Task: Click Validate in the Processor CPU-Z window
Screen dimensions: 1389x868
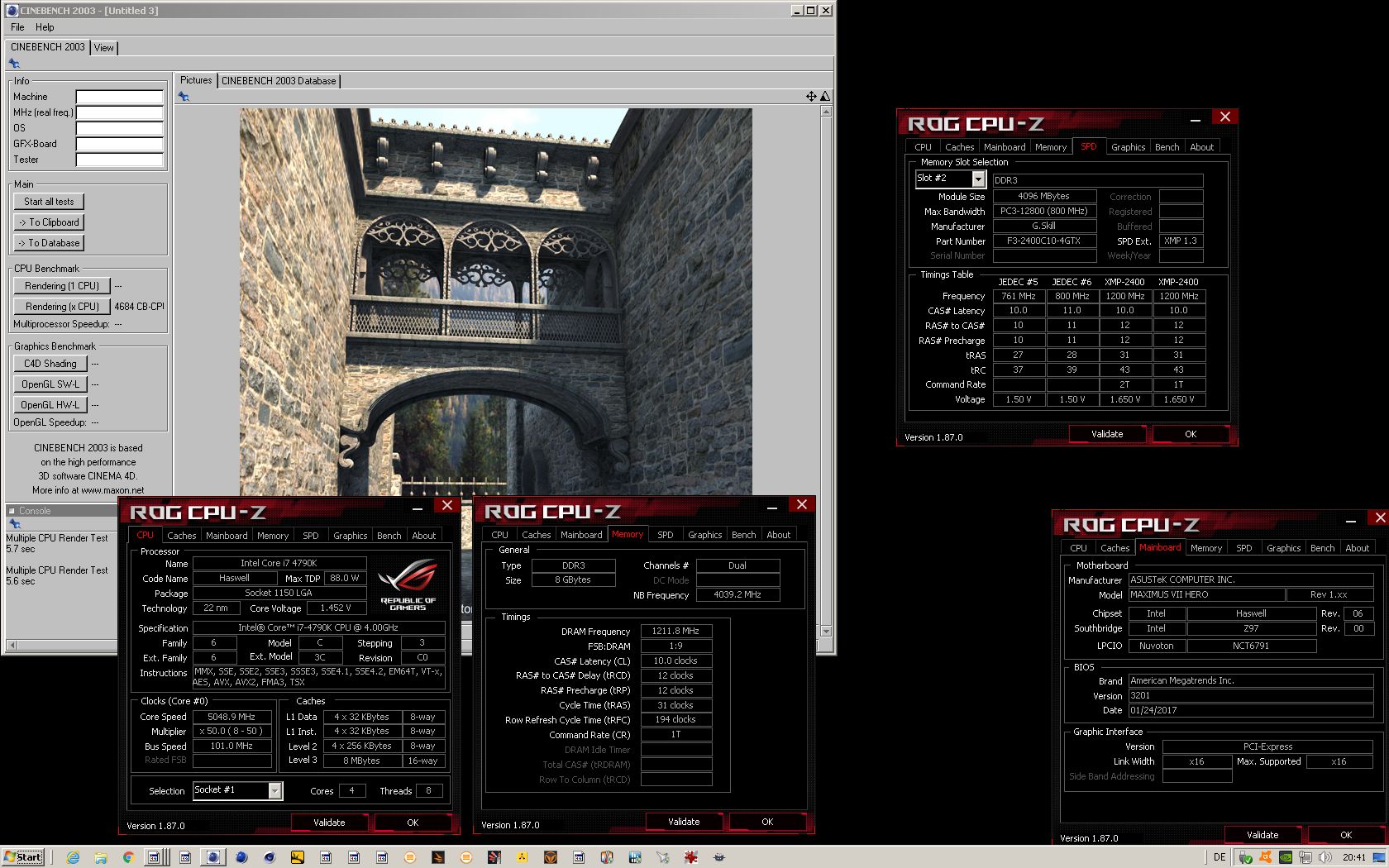Action: (329, 823)
